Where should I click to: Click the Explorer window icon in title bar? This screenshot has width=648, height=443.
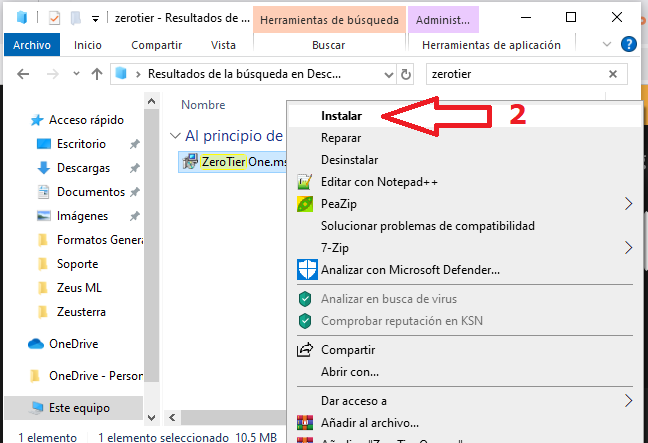click(x=21, y=17)
